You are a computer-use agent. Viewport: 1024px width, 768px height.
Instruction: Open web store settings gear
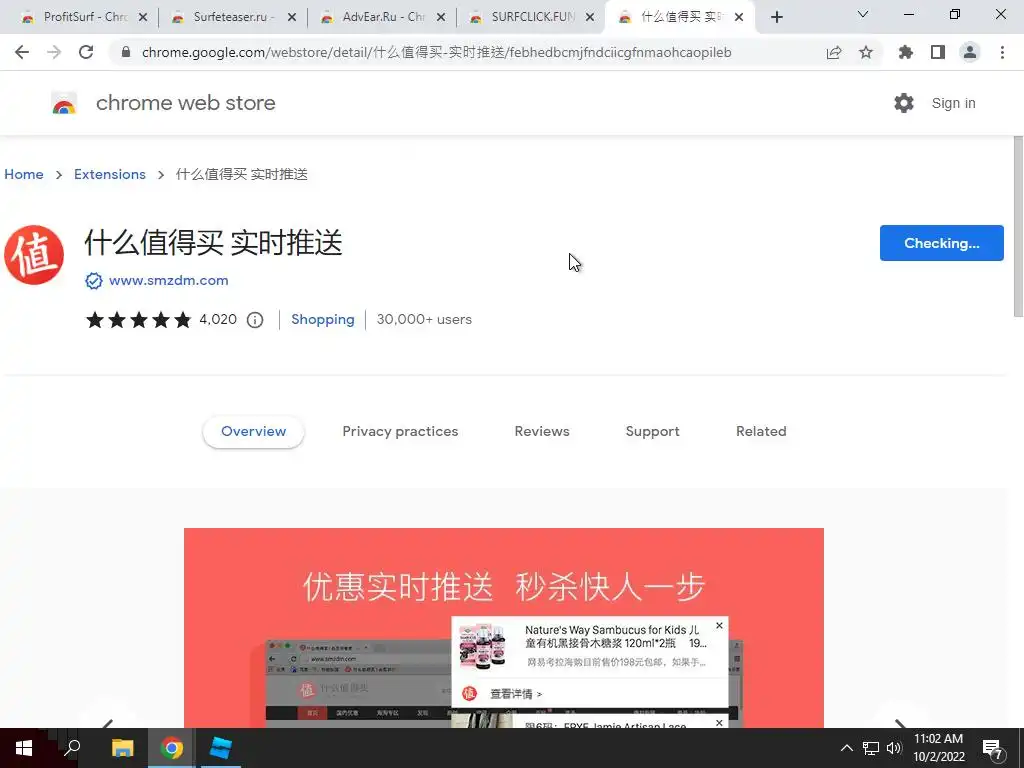[x=904, y=103]
